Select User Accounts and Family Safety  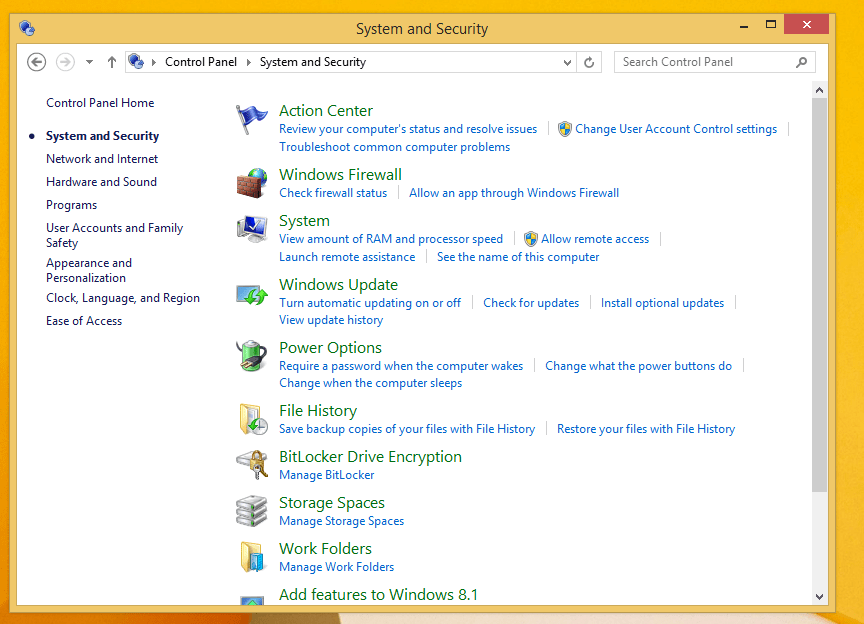pyautogui.click(x=115, y=235)
